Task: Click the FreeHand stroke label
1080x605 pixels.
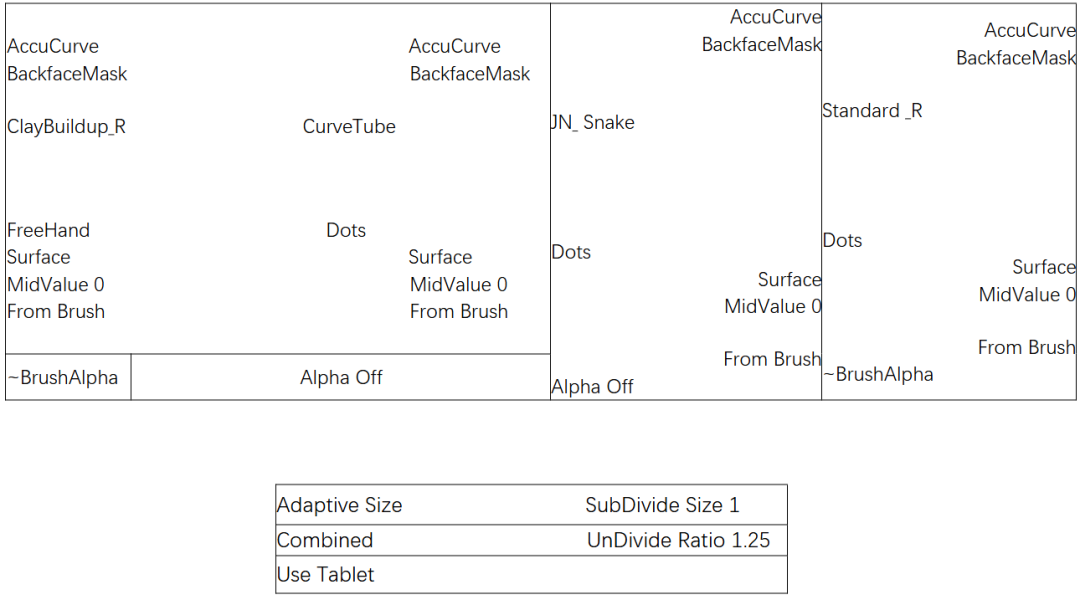Action: point(48,230)
